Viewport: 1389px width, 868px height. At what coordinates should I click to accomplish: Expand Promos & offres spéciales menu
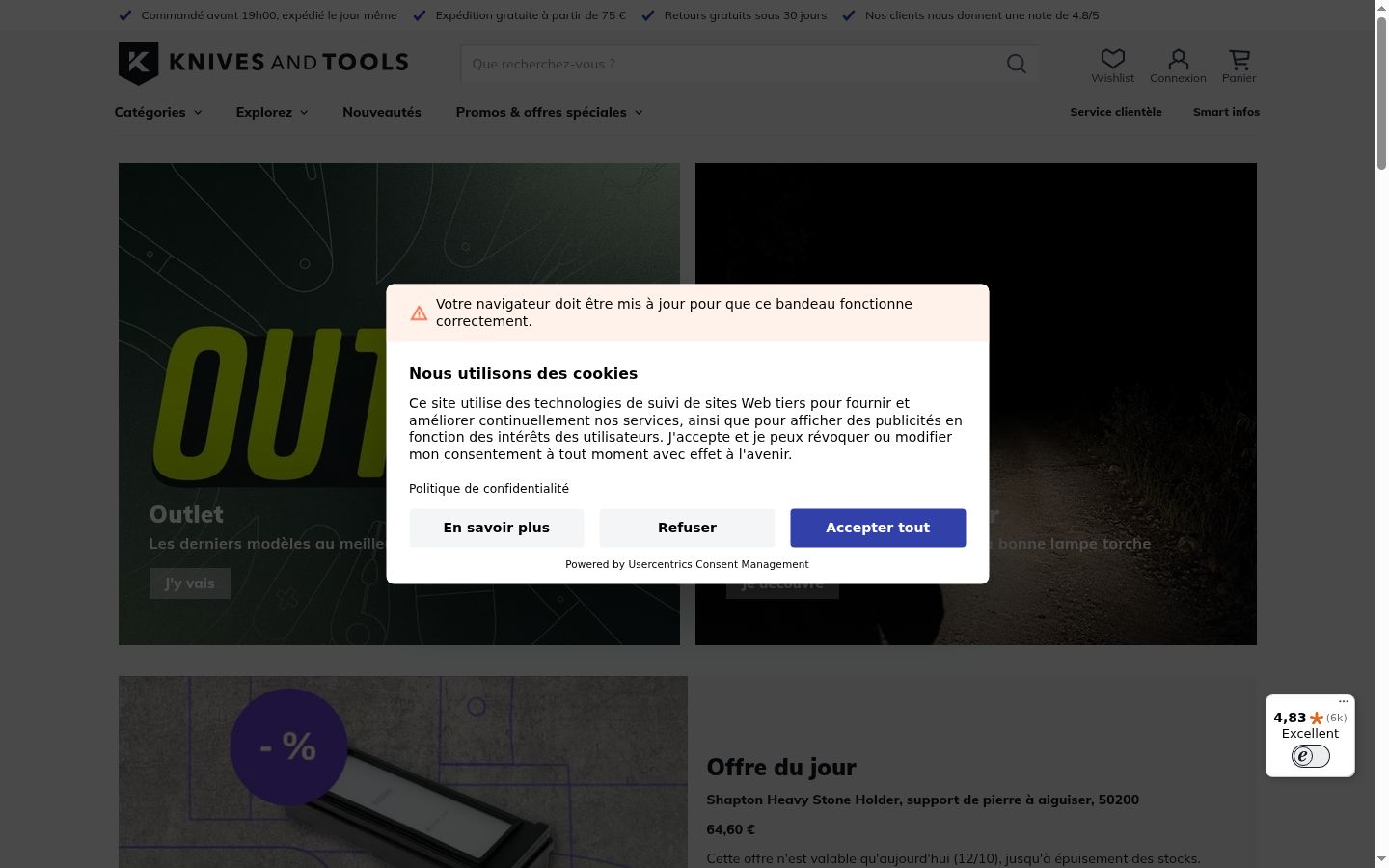[549, 112]
